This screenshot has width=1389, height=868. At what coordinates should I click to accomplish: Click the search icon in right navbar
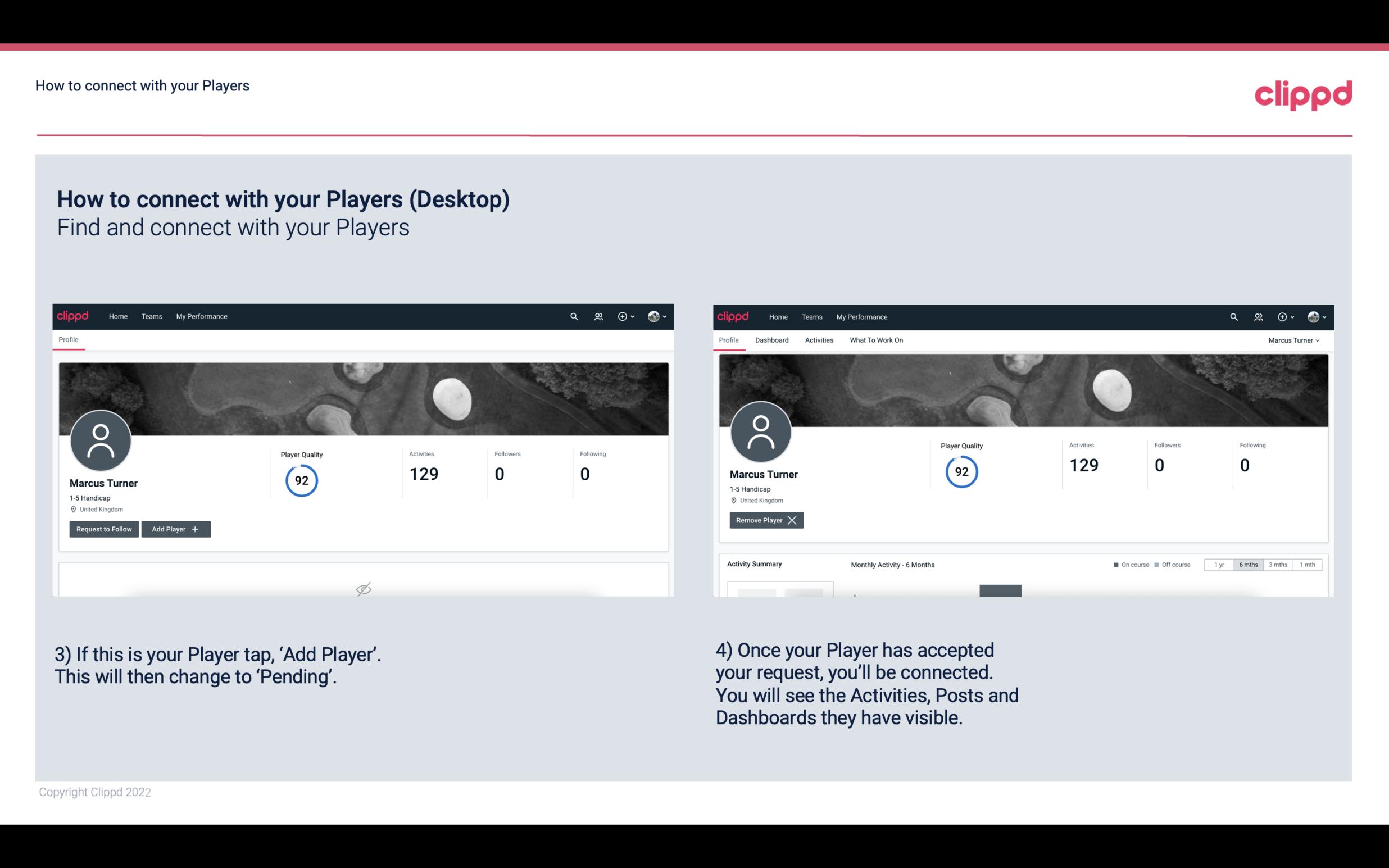tap(1233, 317)
